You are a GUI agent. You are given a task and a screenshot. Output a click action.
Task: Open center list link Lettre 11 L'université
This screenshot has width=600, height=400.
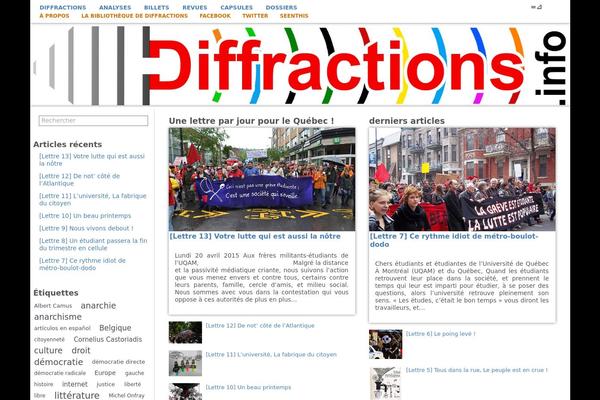click(x=271, y=355)
